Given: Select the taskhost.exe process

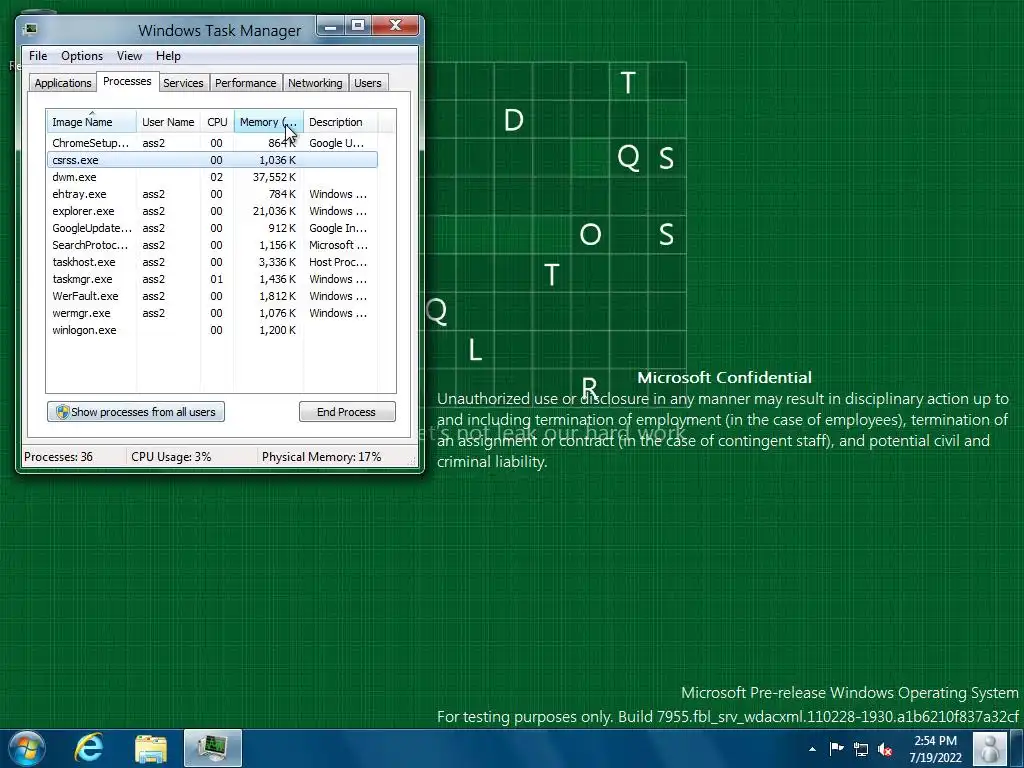Looking at the screenshot, I should tap(212, 262).
